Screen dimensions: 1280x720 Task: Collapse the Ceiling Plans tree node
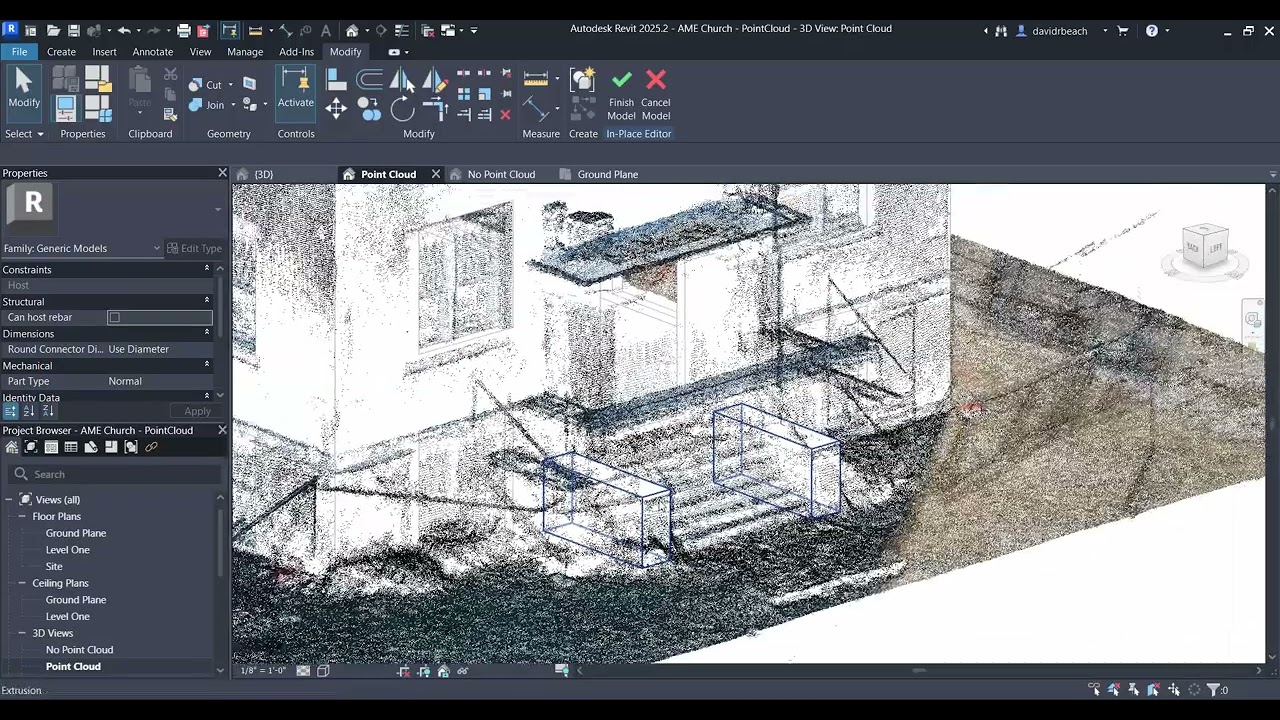pos(22,583)
